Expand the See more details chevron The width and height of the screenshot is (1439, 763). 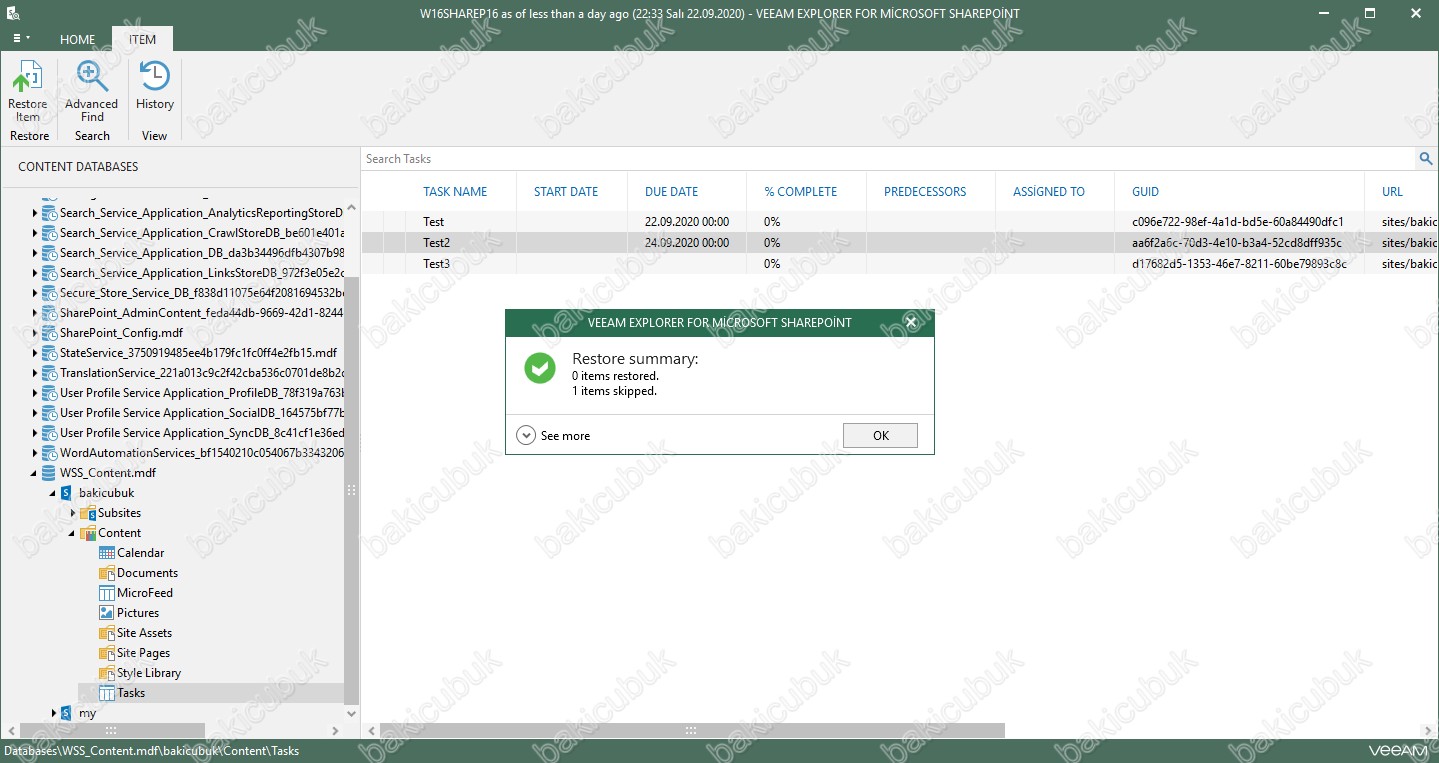tap(526, 435)
